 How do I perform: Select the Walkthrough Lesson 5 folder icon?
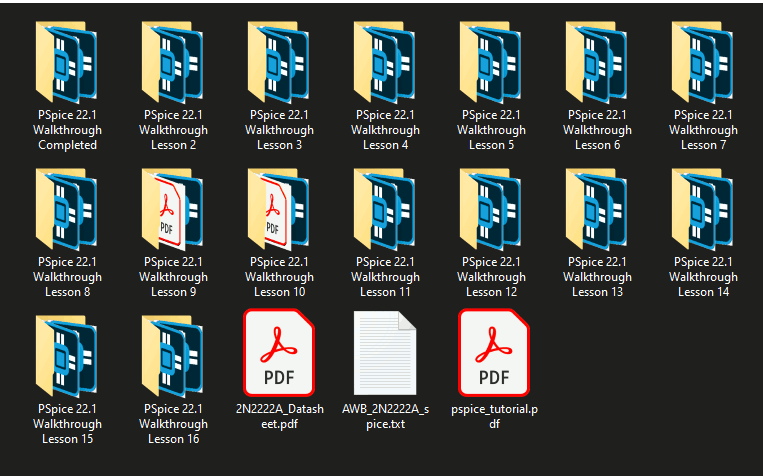(491, 62)
